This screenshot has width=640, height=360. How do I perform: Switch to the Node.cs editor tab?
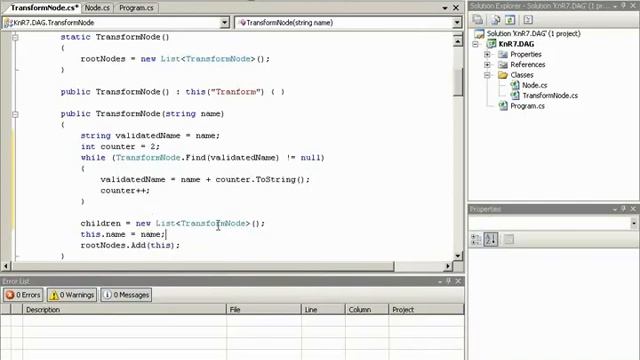97,8
